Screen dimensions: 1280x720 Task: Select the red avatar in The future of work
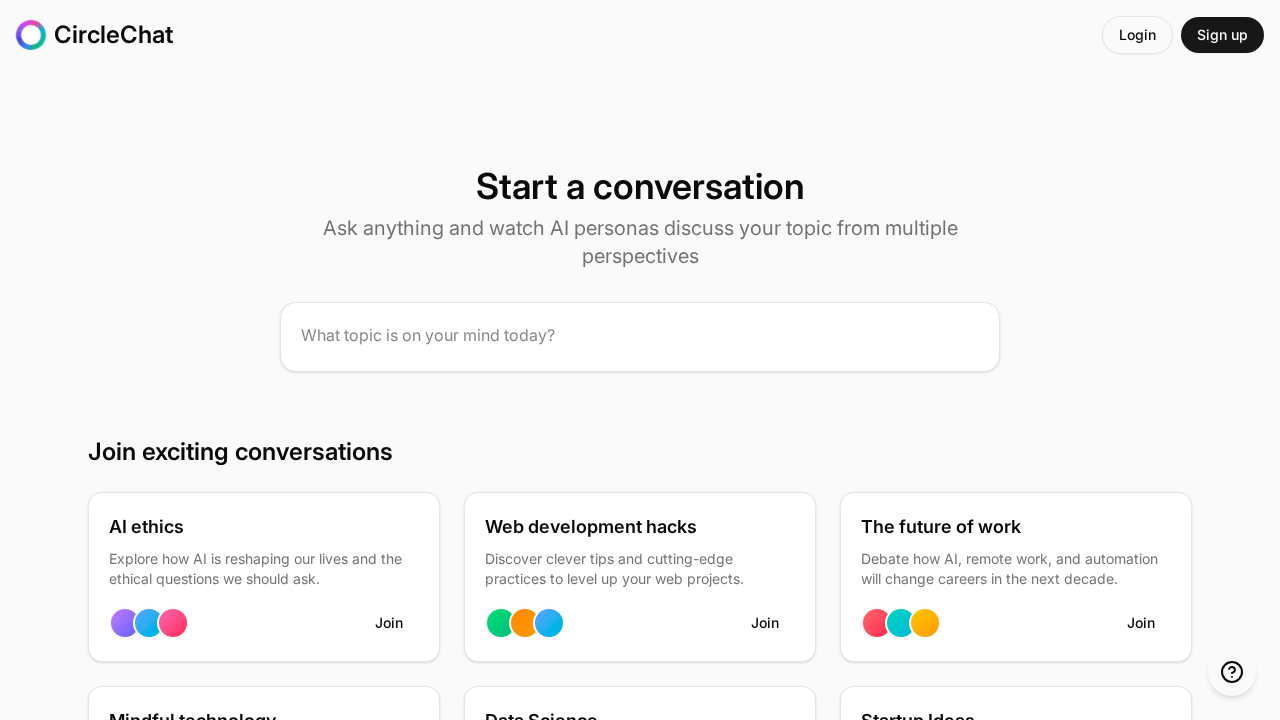[875, 623]
